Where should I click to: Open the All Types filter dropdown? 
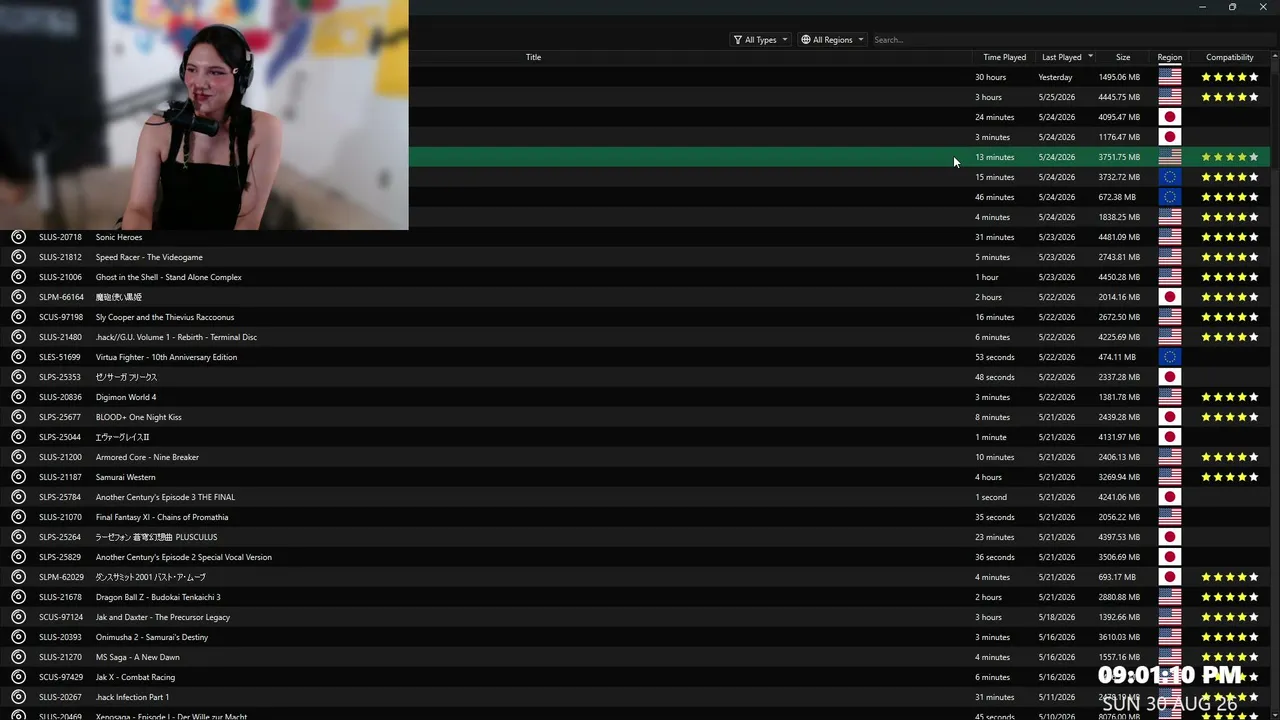click(761, 40)
